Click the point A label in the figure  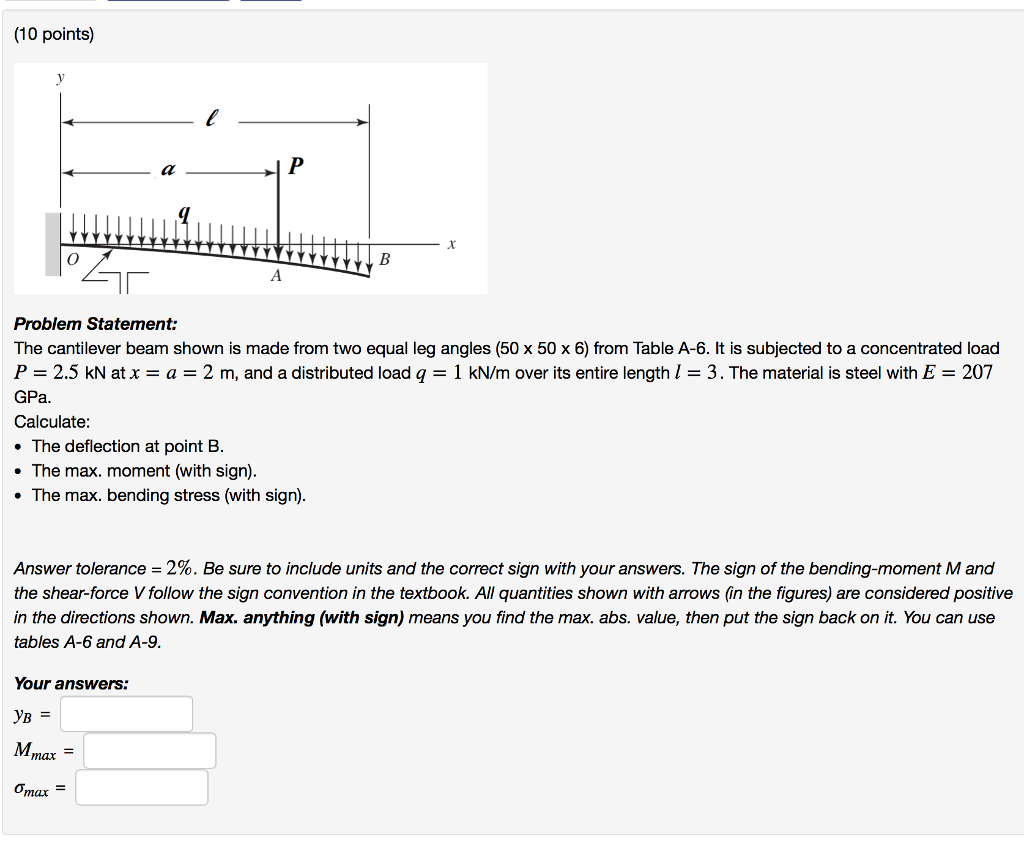pos(276,272)
